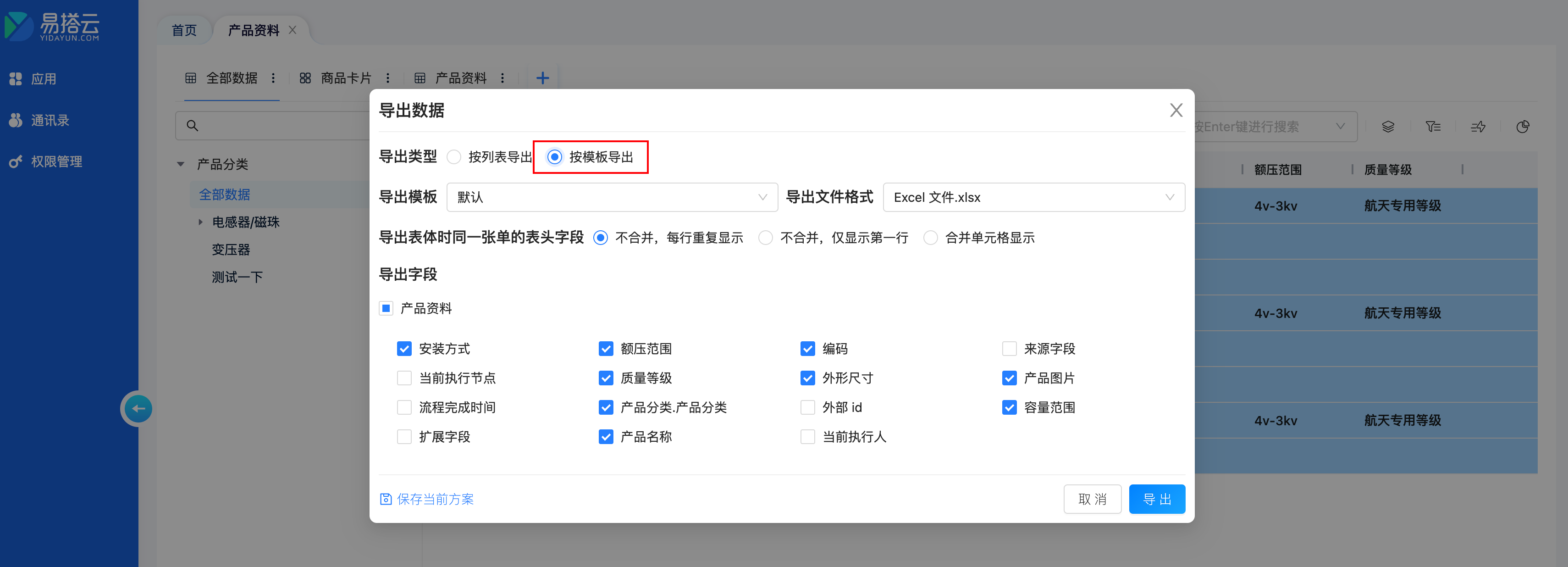Image resolution: width=1568 pixels, height=567 pixels.
Task: Click the sort icon in toolbar
Action: pyautogui.click(x=1477, y=127)
